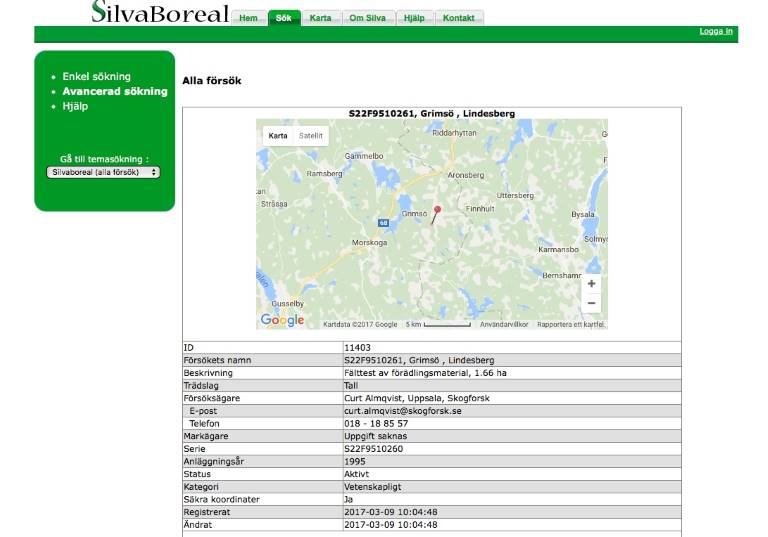Image resolution: width=768 pixels, height=537 pixels.
Task: Click the red location pin near Grimsö
Action: (x=437, y=211)
